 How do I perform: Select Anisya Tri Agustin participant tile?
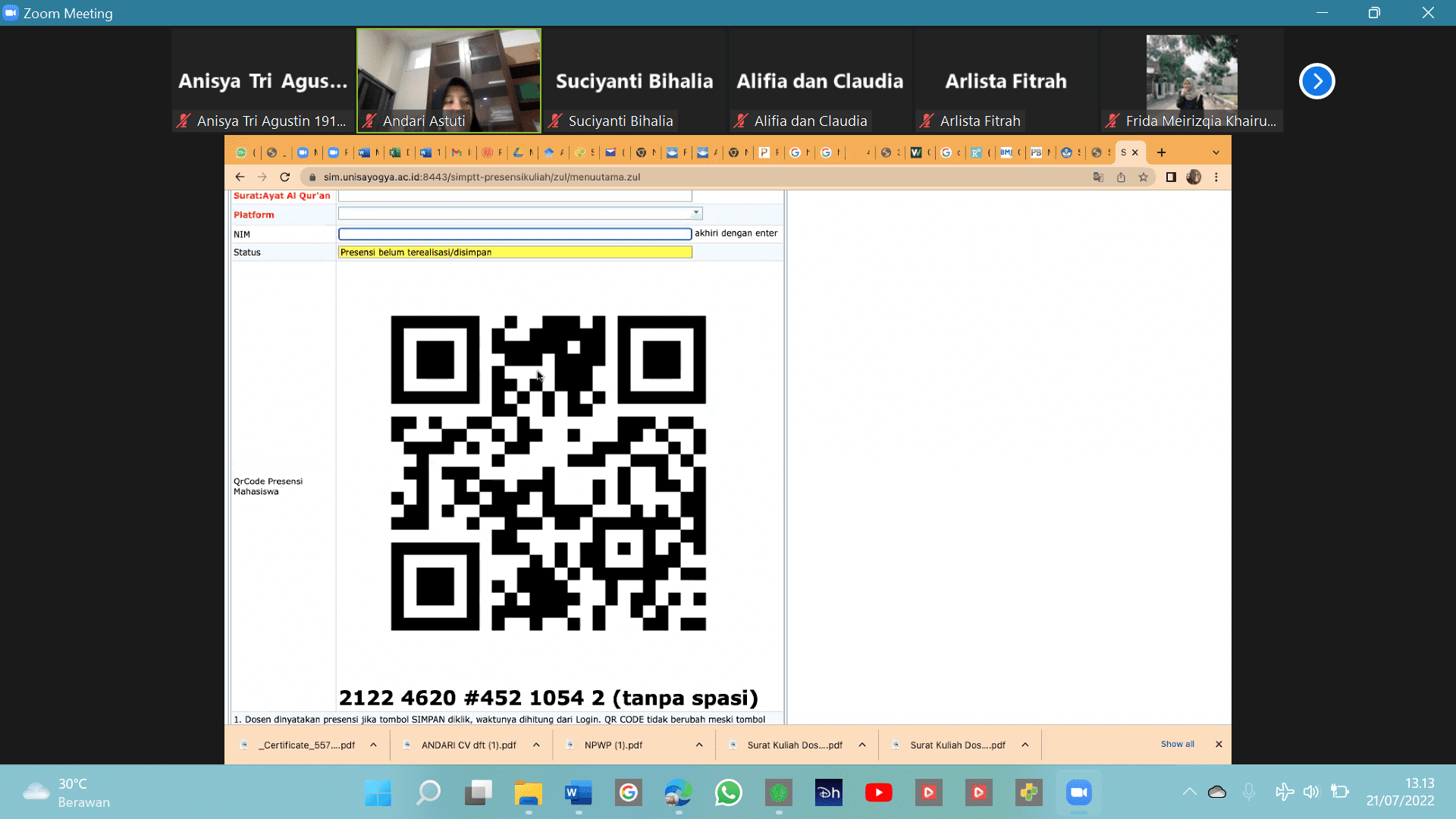tap(263, 80)
